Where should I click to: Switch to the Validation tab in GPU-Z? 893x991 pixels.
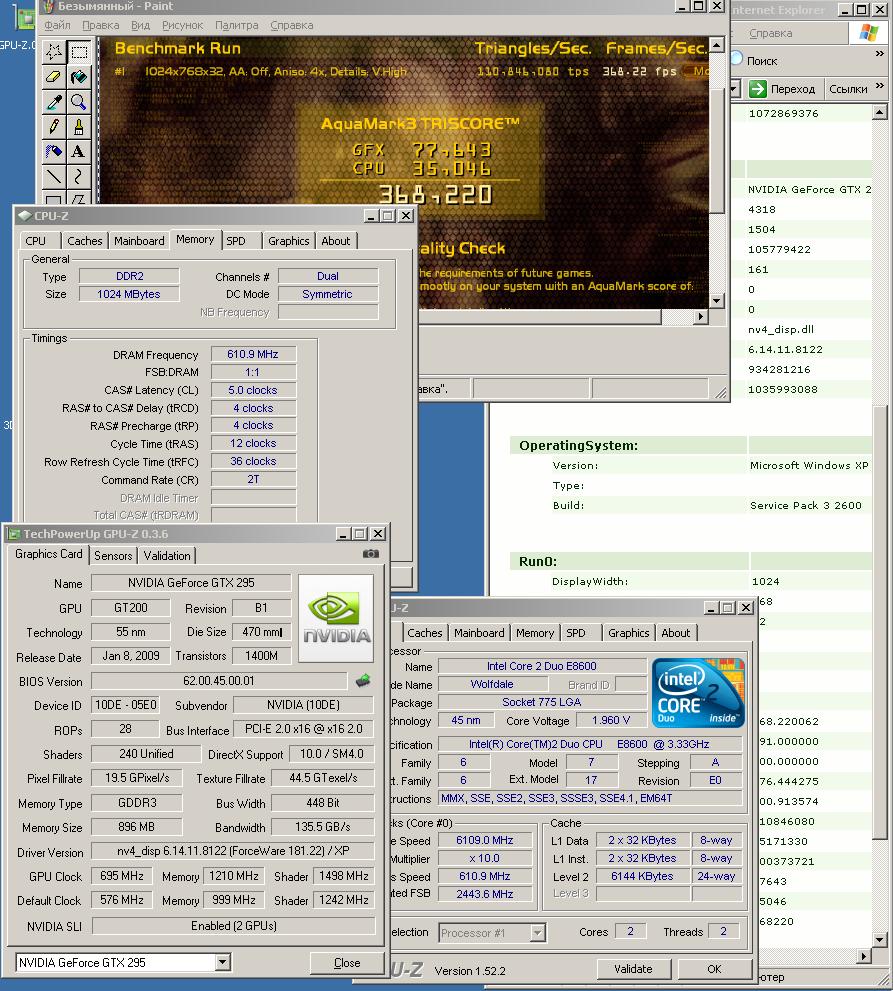tap(167, 556)
